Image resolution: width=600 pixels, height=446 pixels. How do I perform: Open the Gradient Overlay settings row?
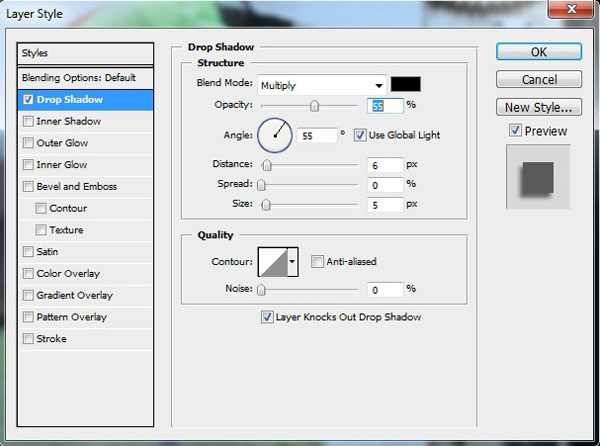[x=85, y=295]
